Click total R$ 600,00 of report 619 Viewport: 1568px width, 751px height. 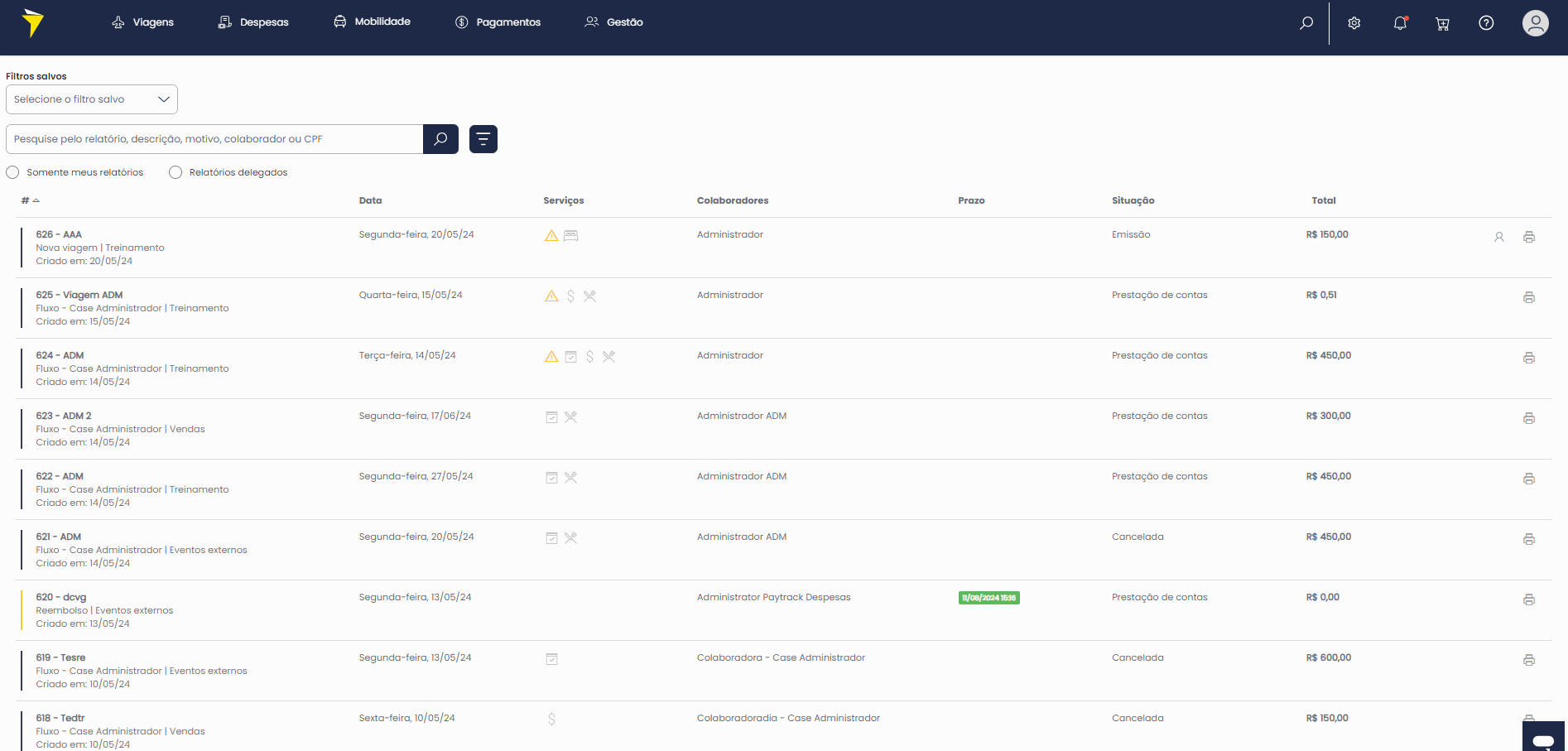(x=1329, y=657)
